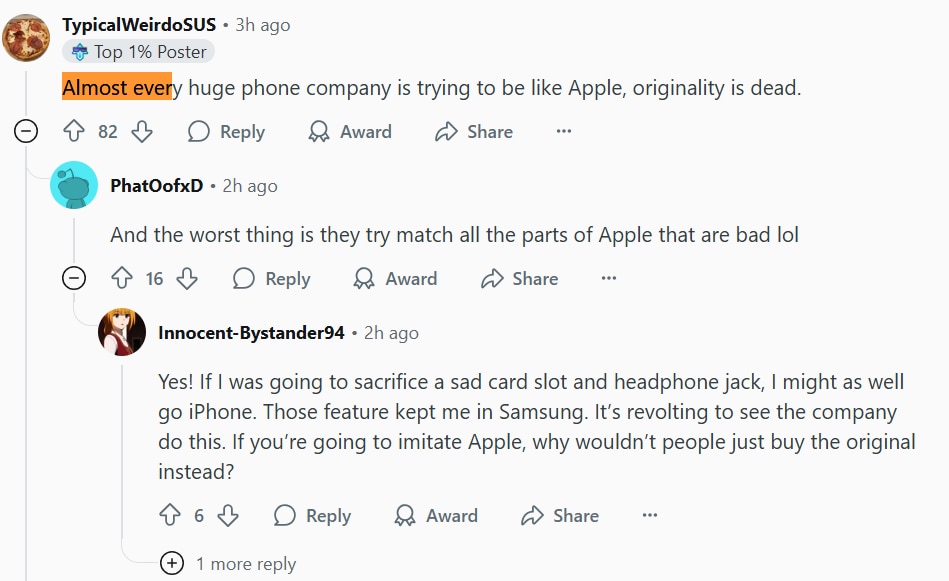Click TypicalWeirdoSUS's pizza avatar

(27, 38)
